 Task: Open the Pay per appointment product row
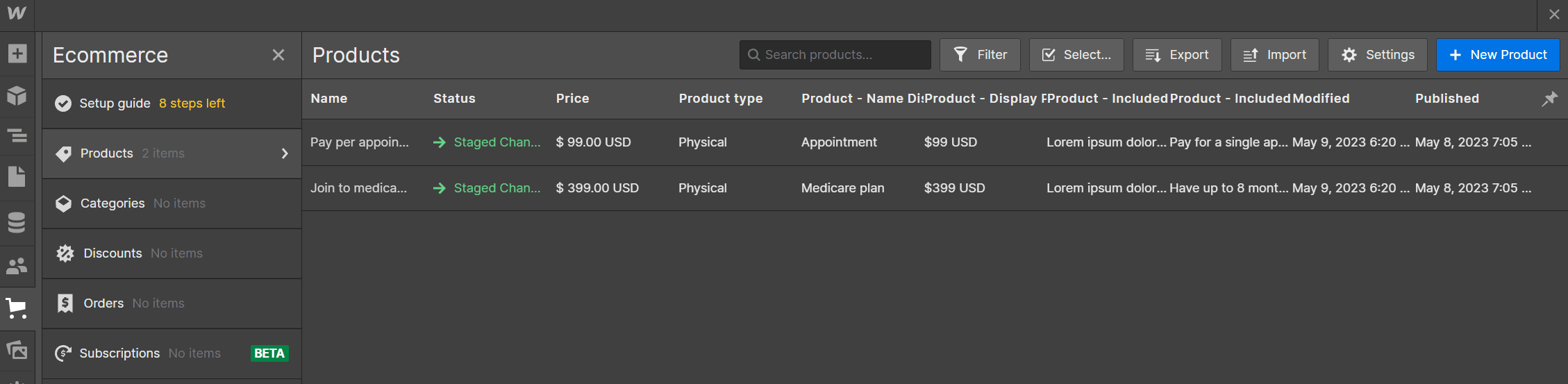[x=360, y=142]
